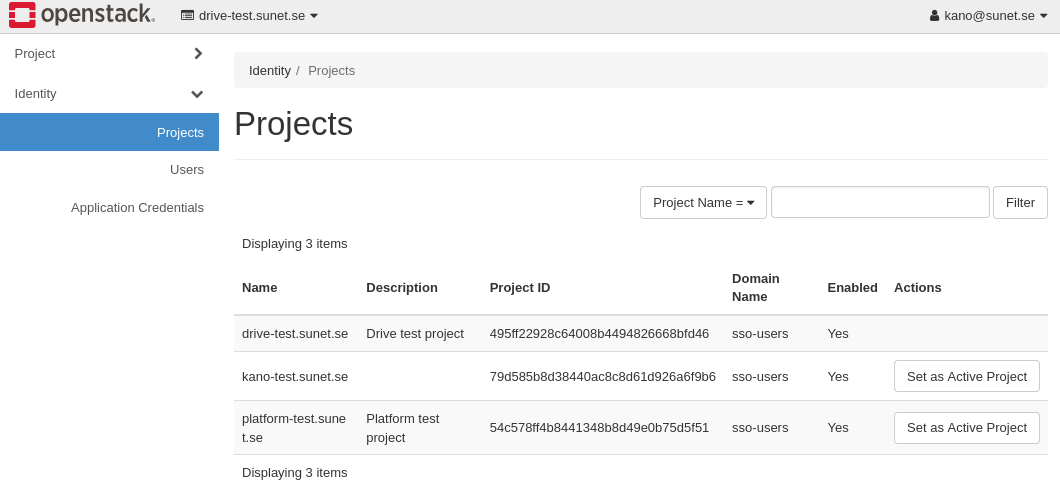Click the Projects breadcrumb text
Image resolution: width=1060 pixels, height=493 pixels.
click(x=331, y=70)
